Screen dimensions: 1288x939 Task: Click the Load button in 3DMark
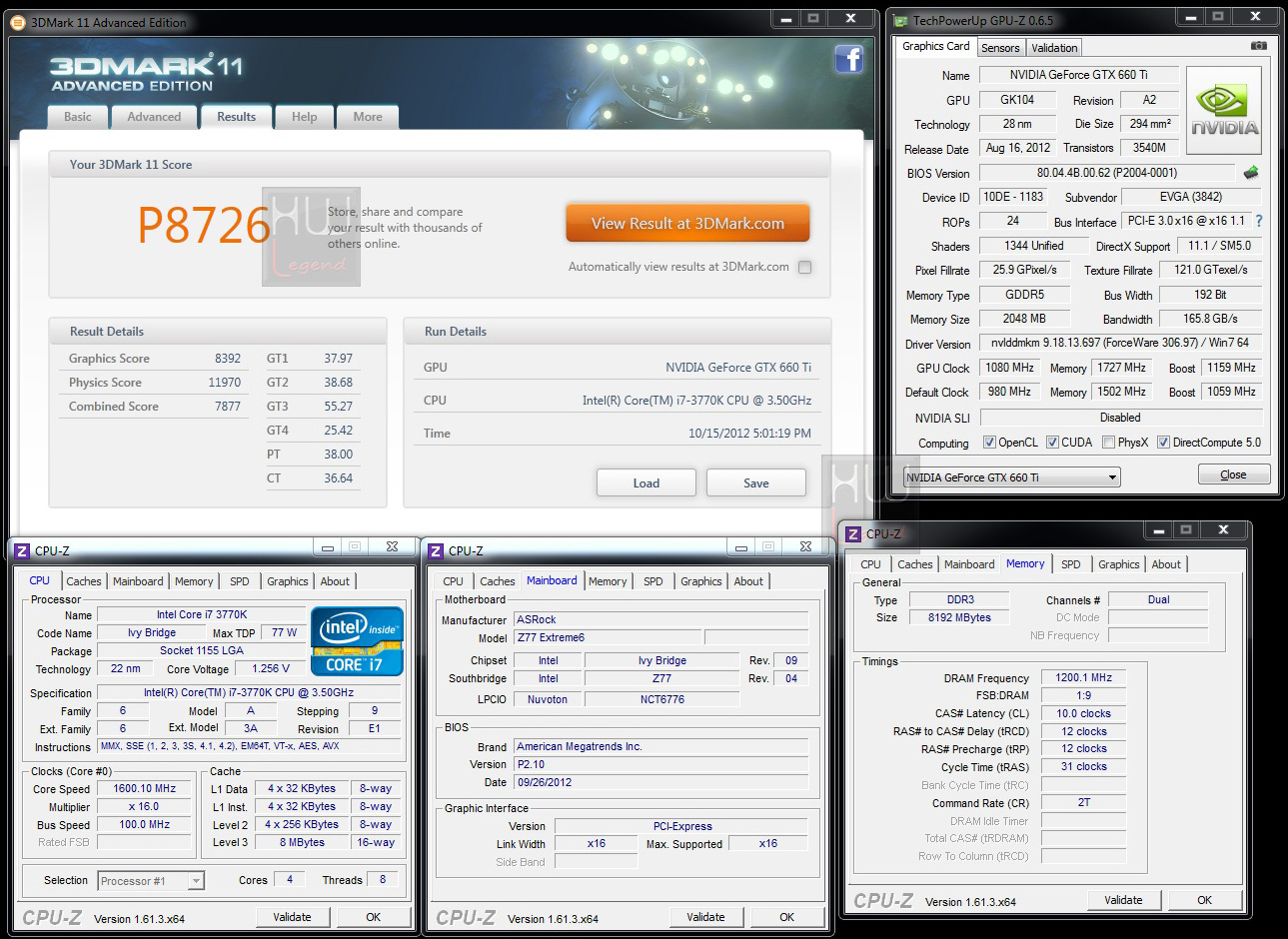[x=646, y=483]
